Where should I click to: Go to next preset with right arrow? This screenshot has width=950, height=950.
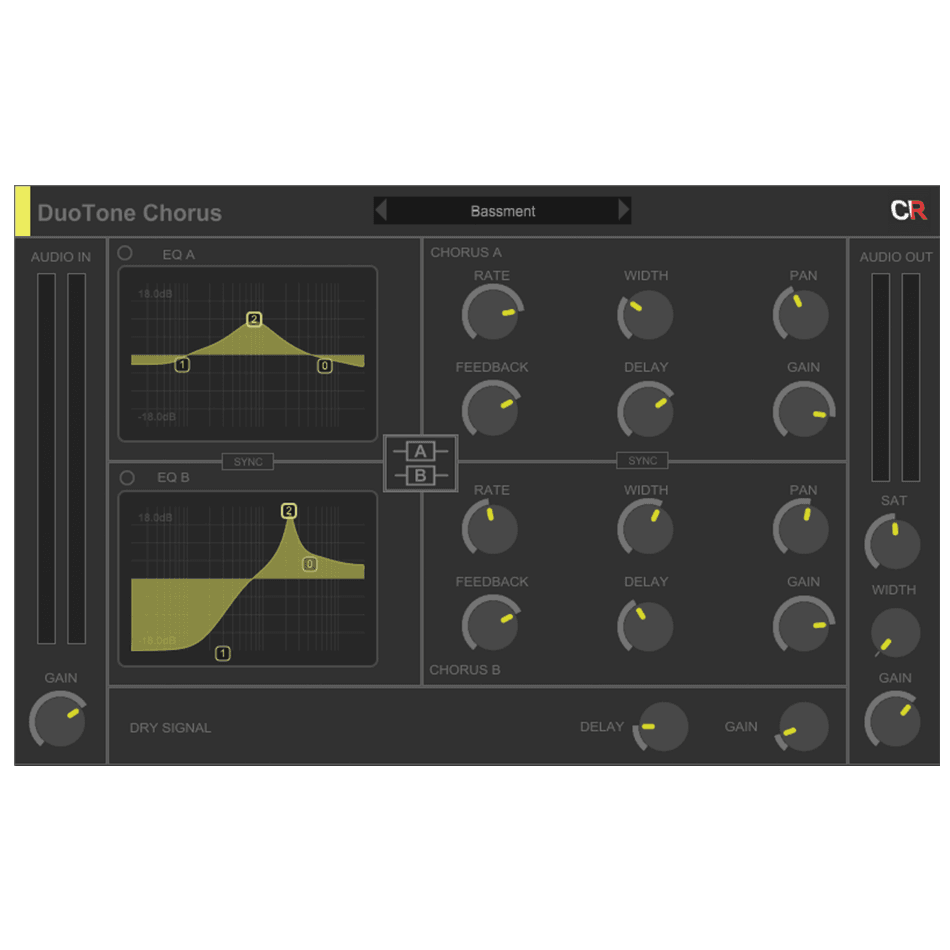pos(624,211)
